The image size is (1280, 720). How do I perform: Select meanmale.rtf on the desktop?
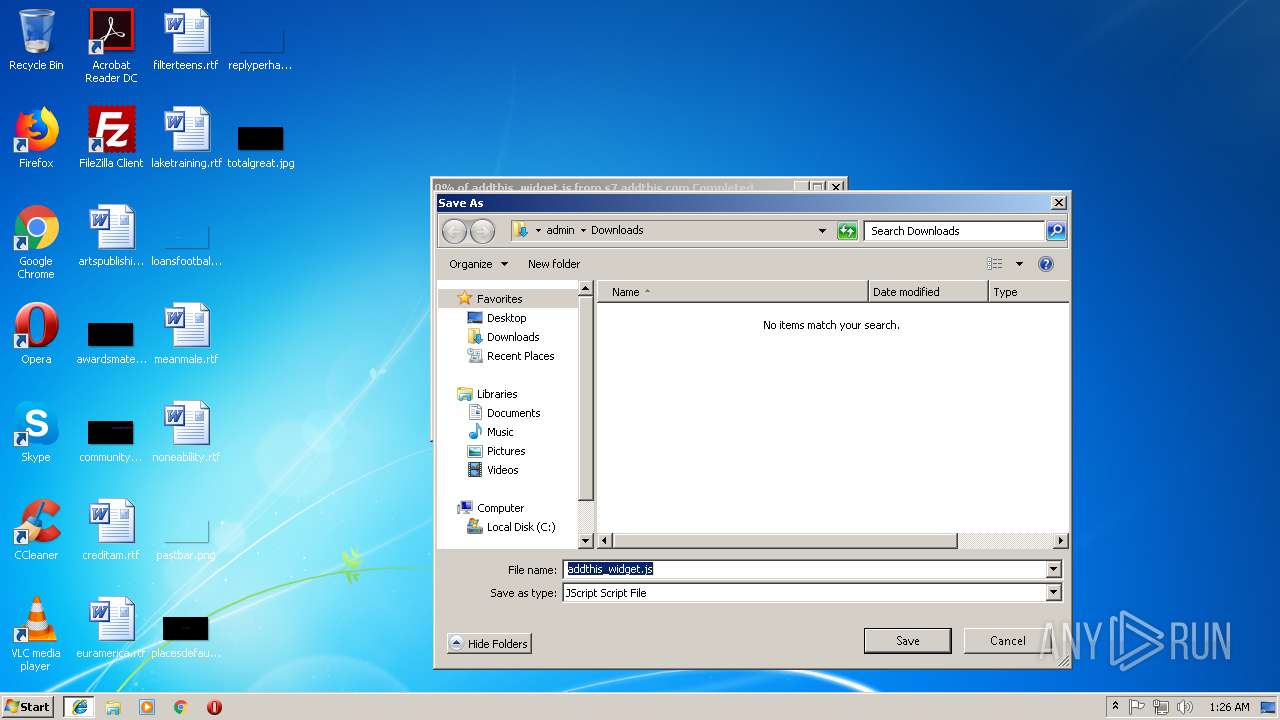(x=186, y=334)
